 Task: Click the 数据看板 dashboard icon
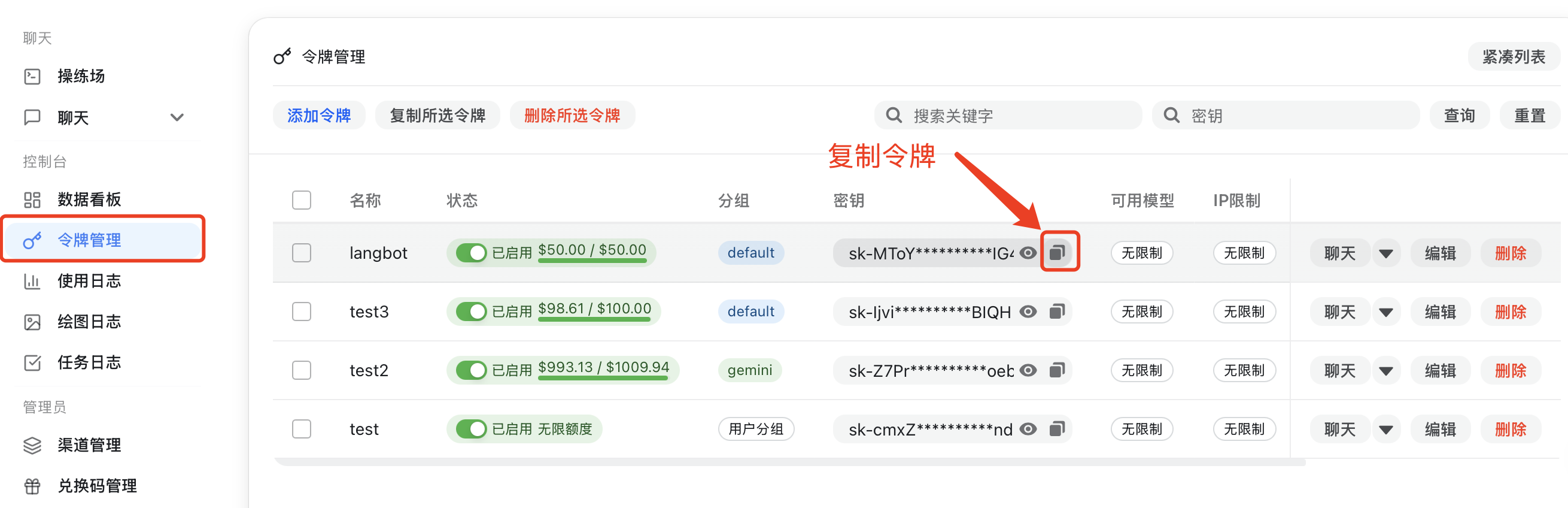click(32, 200)
